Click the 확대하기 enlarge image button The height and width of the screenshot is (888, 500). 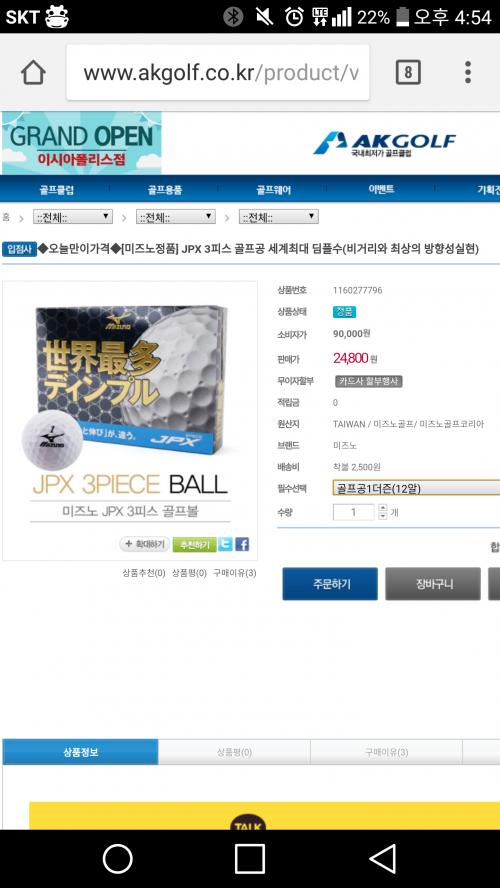pos(144,544)
